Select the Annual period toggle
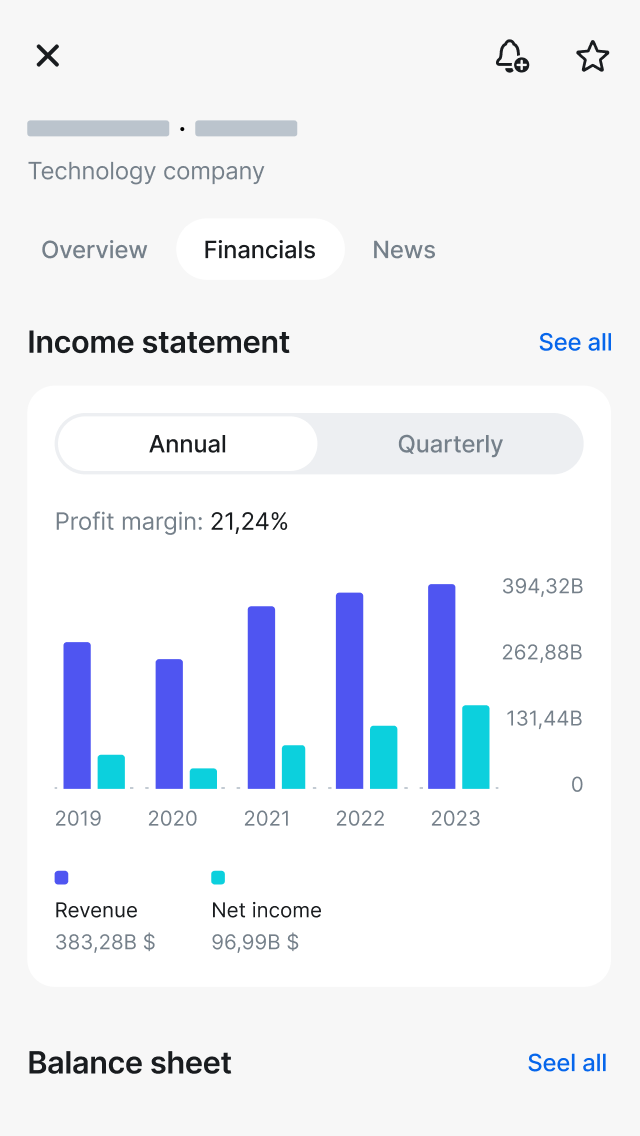The height and width of the screenshot is (1136, 640). 188,444
